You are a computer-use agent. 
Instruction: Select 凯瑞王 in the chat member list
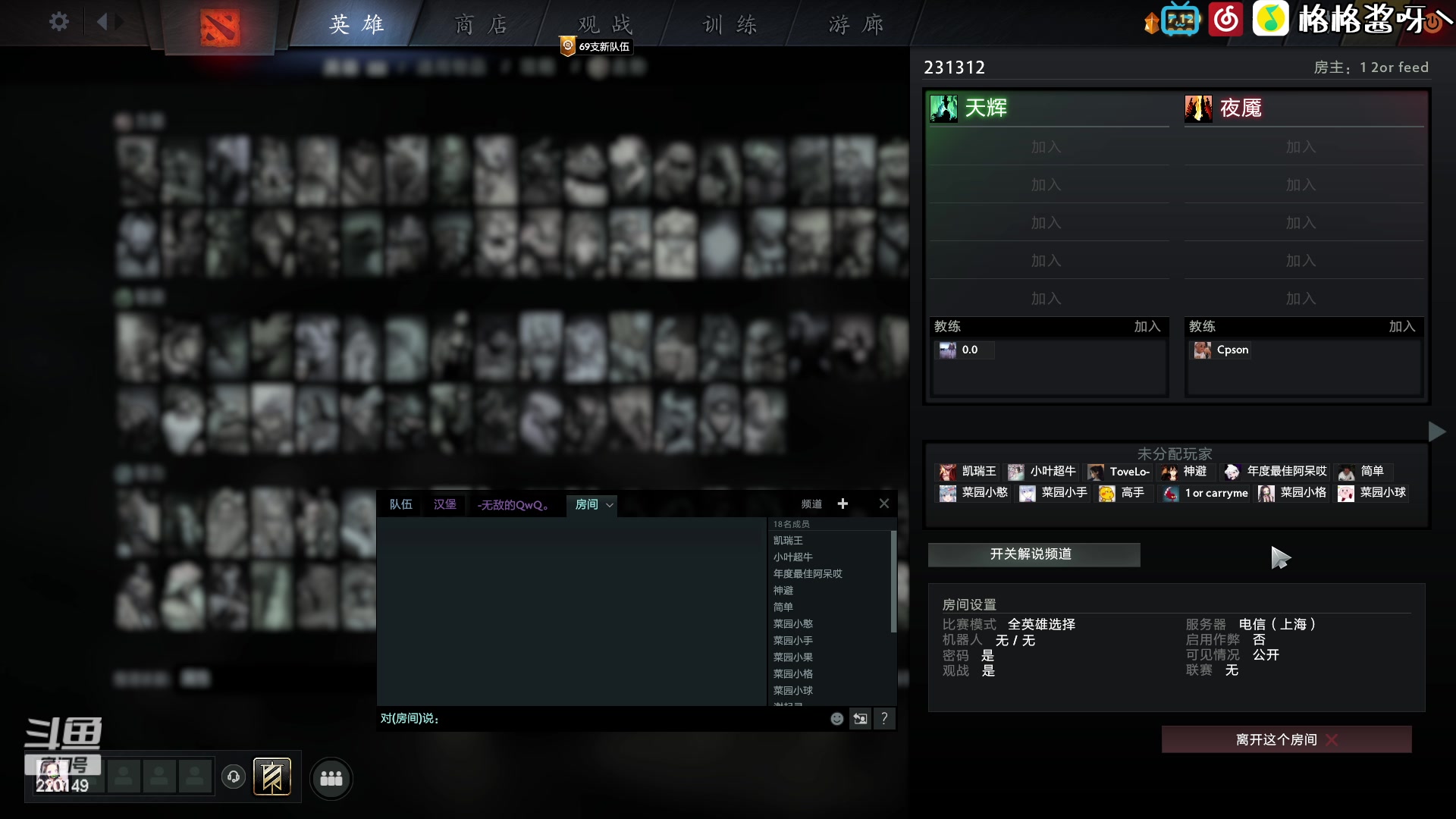788,541
